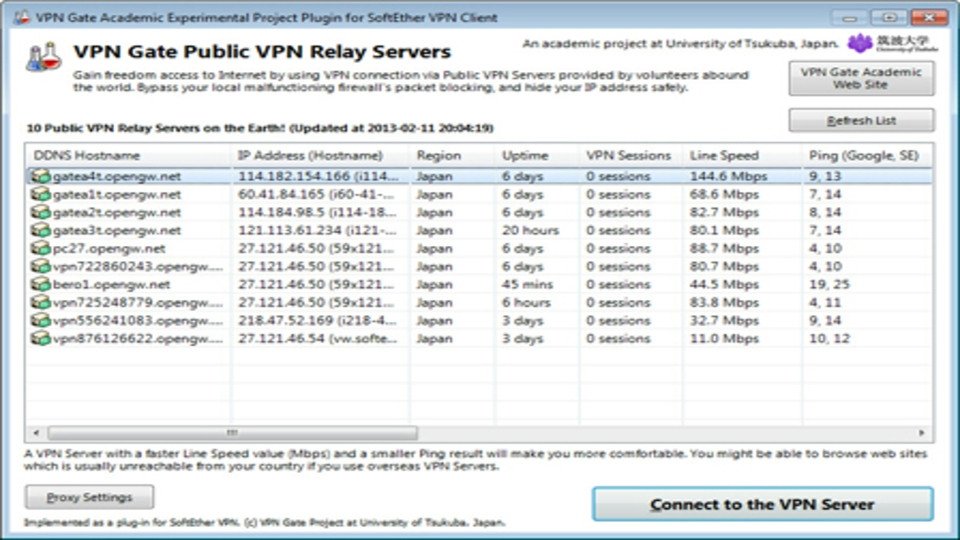The height and width of the screenshot is (540, 960).
Task: Click line speed 144.6 Mbps
Action: pos(729,176)
